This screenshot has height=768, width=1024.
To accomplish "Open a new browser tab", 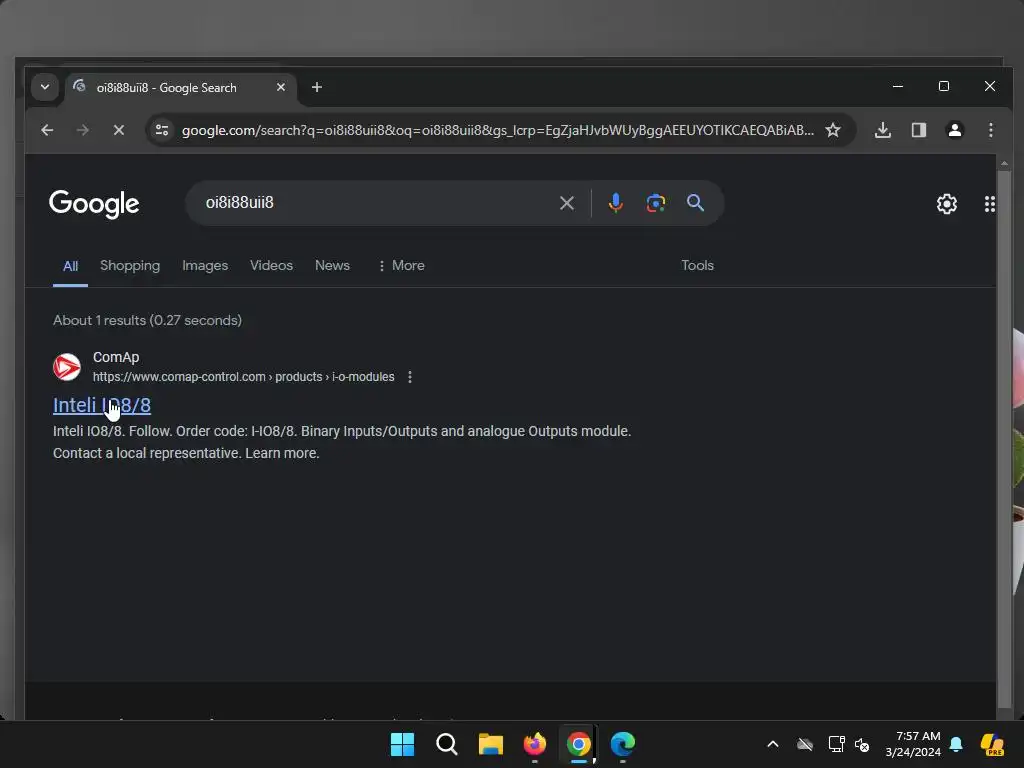I will click(317, 87).
